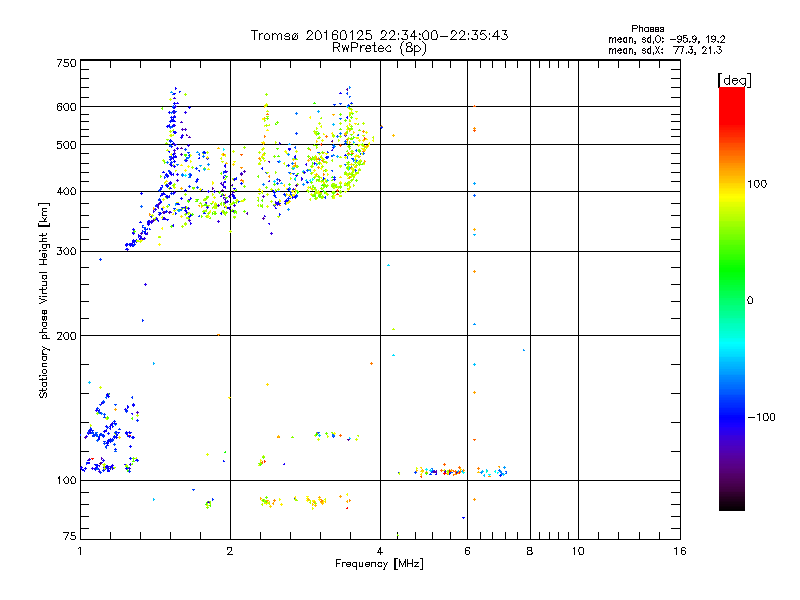Click y-axis tick label '600'

tap(66, 107)
